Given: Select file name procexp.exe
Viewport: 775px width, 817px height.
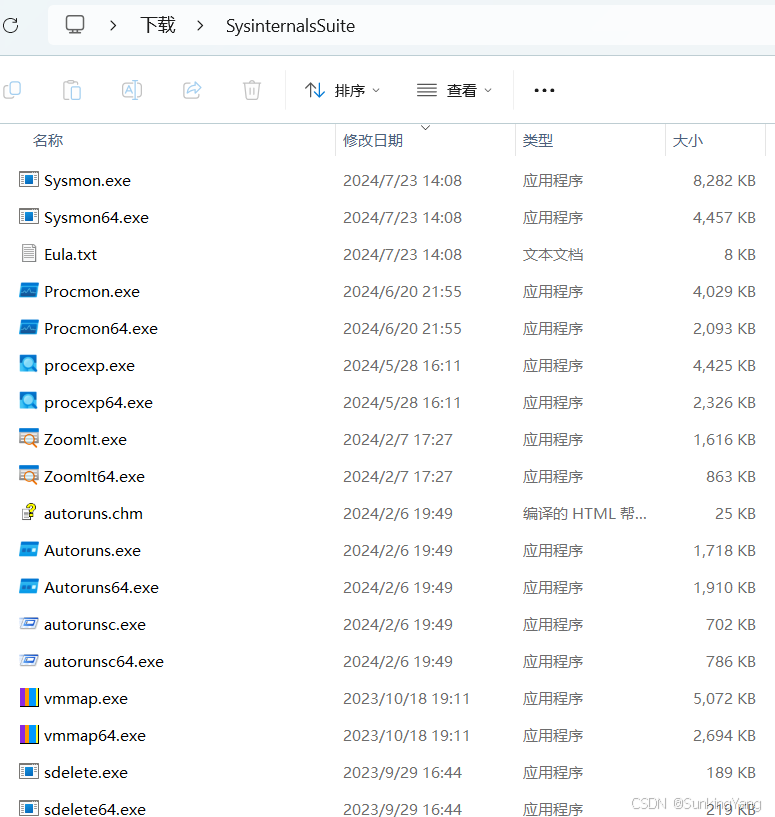Looking at the screenshot, I should click(x=90, y=366).
